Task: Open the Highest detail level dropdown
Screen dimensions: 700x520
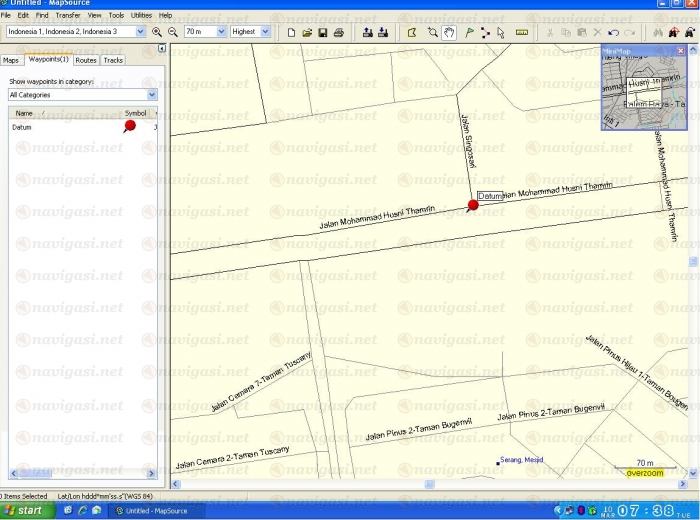Action: click(264, 32)
